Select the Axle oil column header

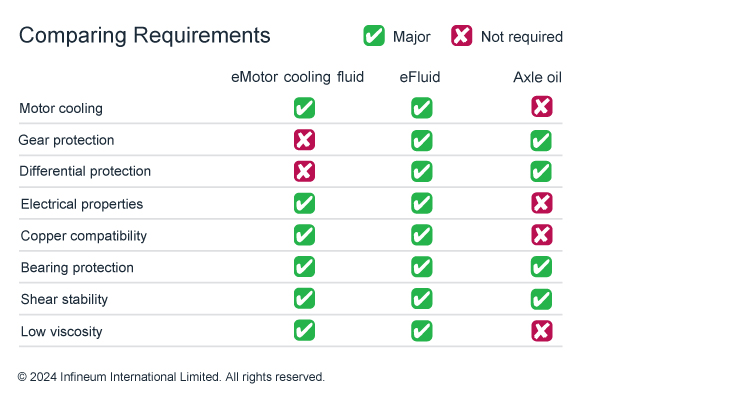tap(538, 77)
